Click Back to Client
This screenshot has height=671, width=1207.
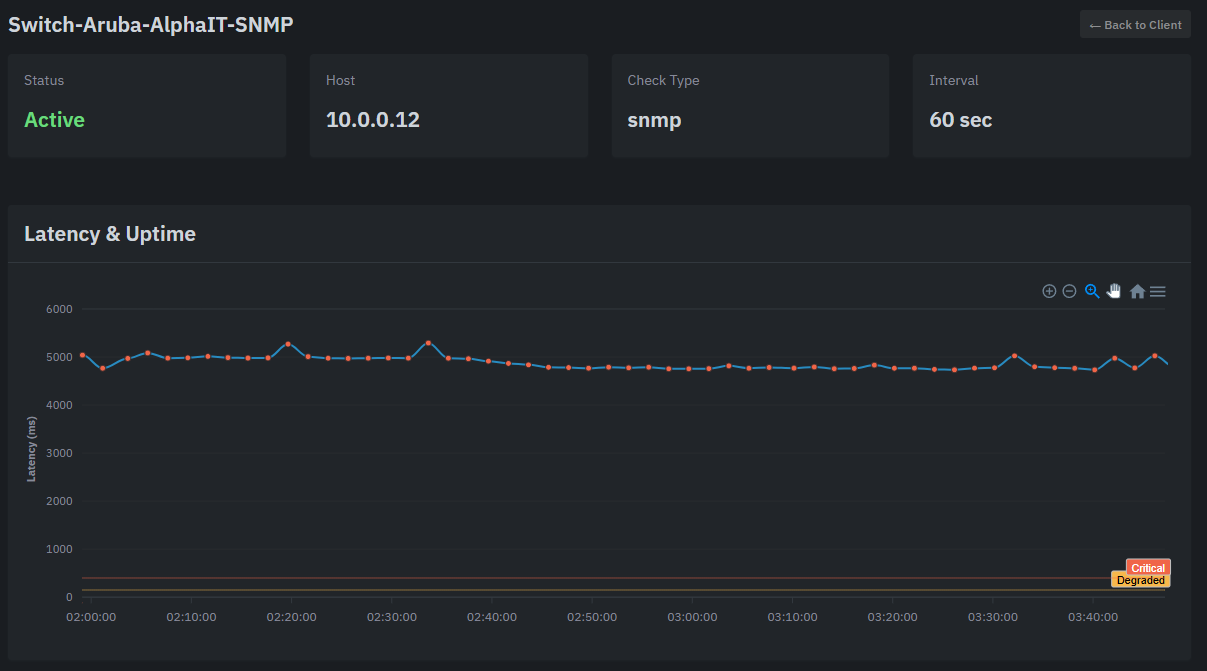pos(1135,24)
